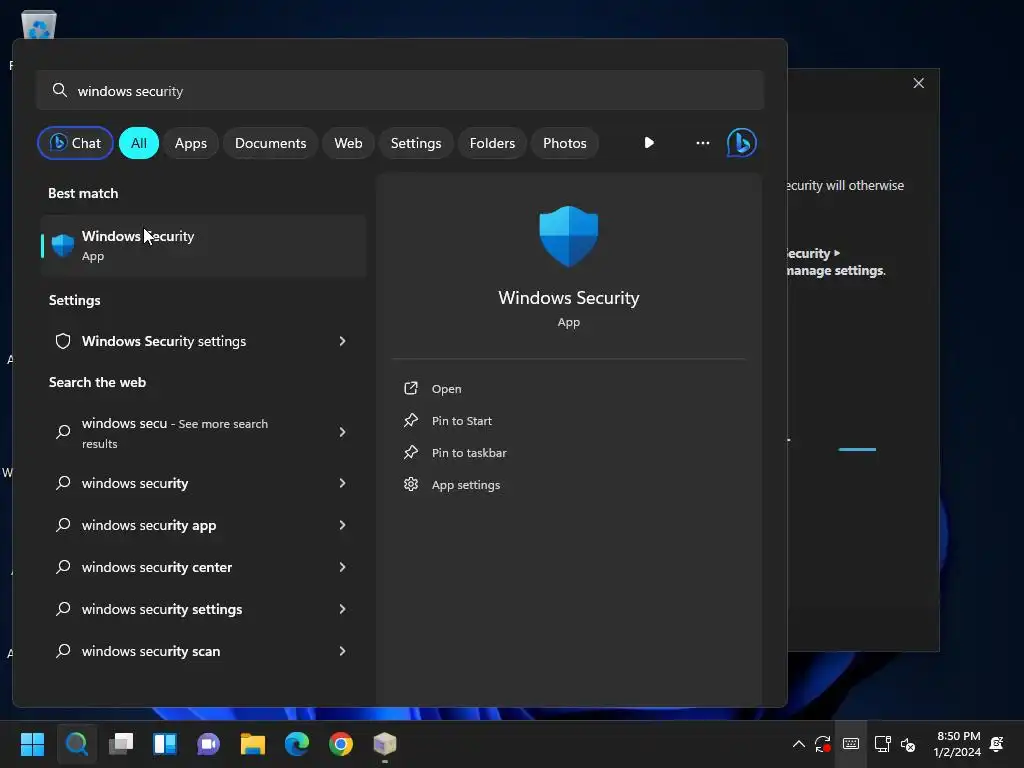Open Windows Security best match result

[x=203, y=246]
